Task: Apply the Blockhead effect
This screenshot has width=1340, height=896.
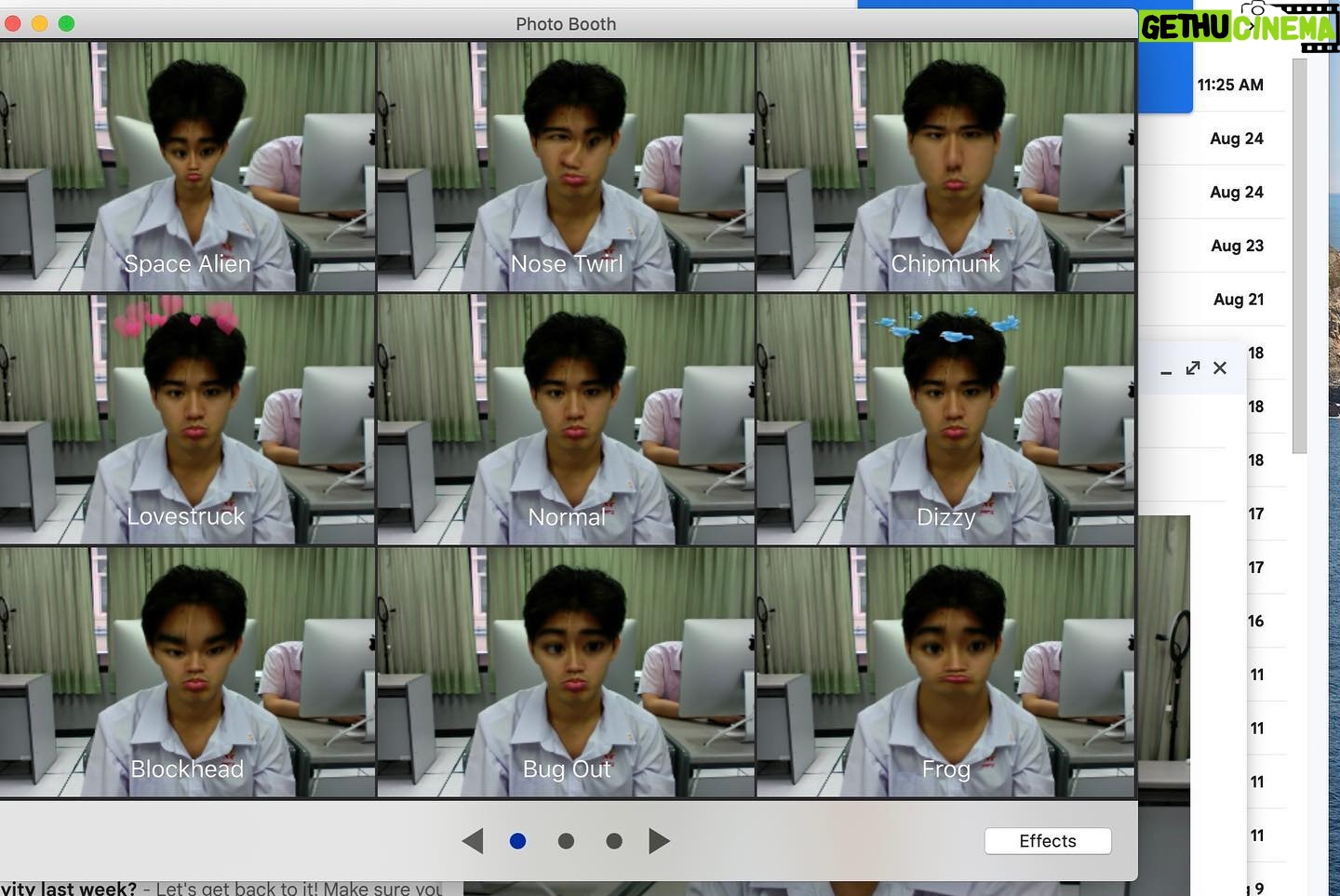Action: 187,673
